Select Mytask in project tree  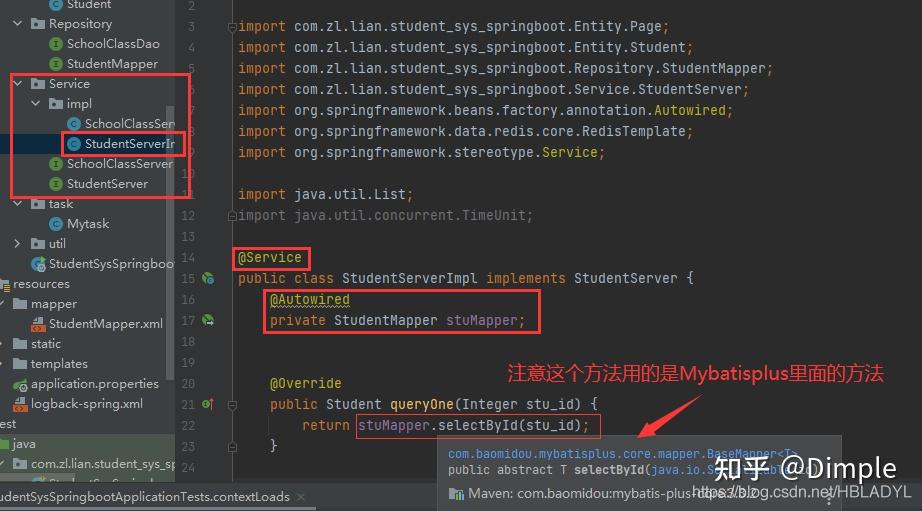tap(88, 223)
